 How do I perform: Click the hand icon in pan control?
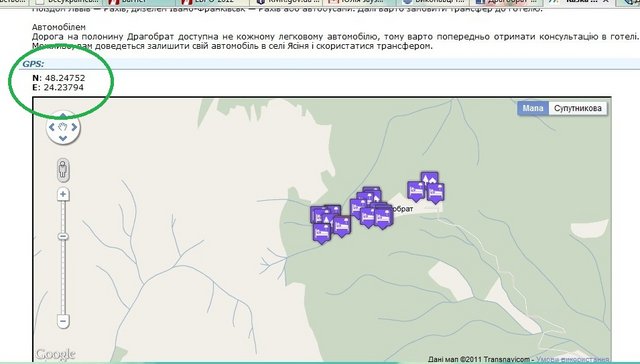click(x=63, y=127)
